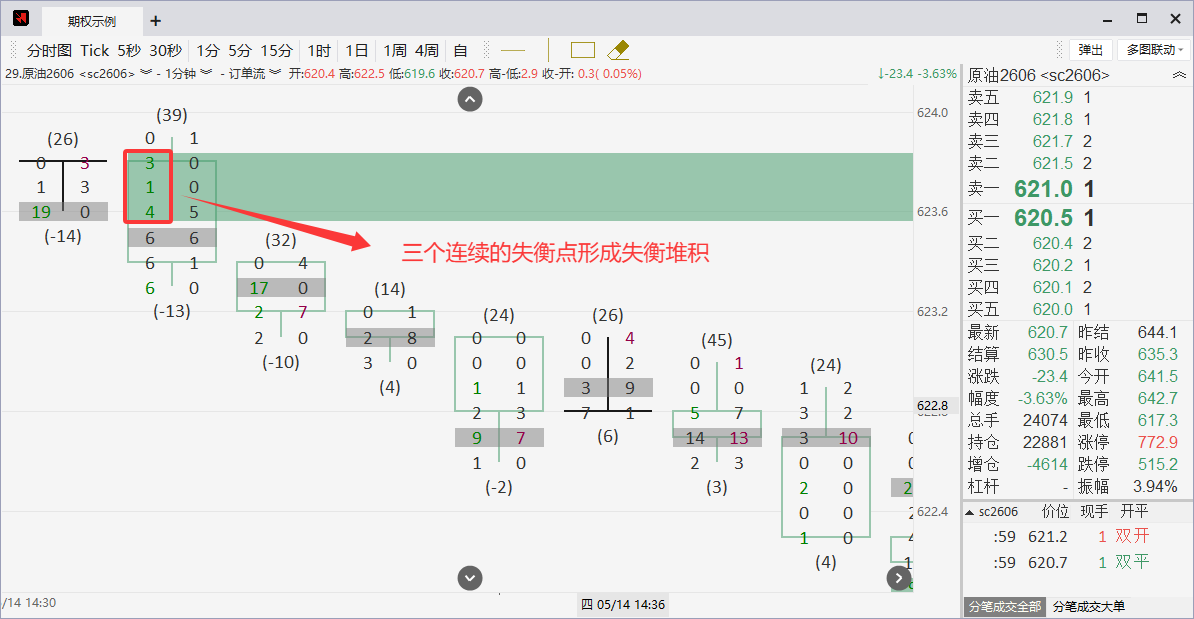Select the horizontal line drawing tool
The width and height of the screenshot is (1194, 619).
(x=513, y=50)
